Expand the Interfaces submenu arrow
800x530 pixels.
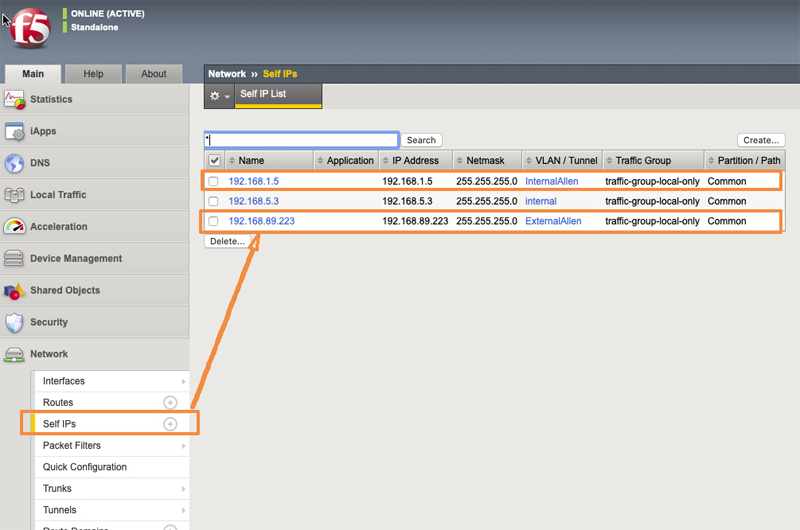click(x=183, y=382)
